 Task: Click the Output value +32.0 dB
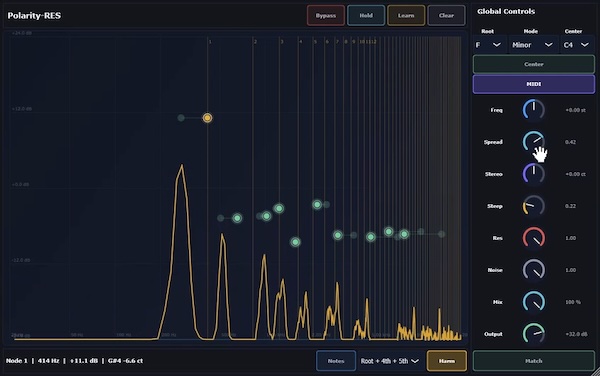576,334
